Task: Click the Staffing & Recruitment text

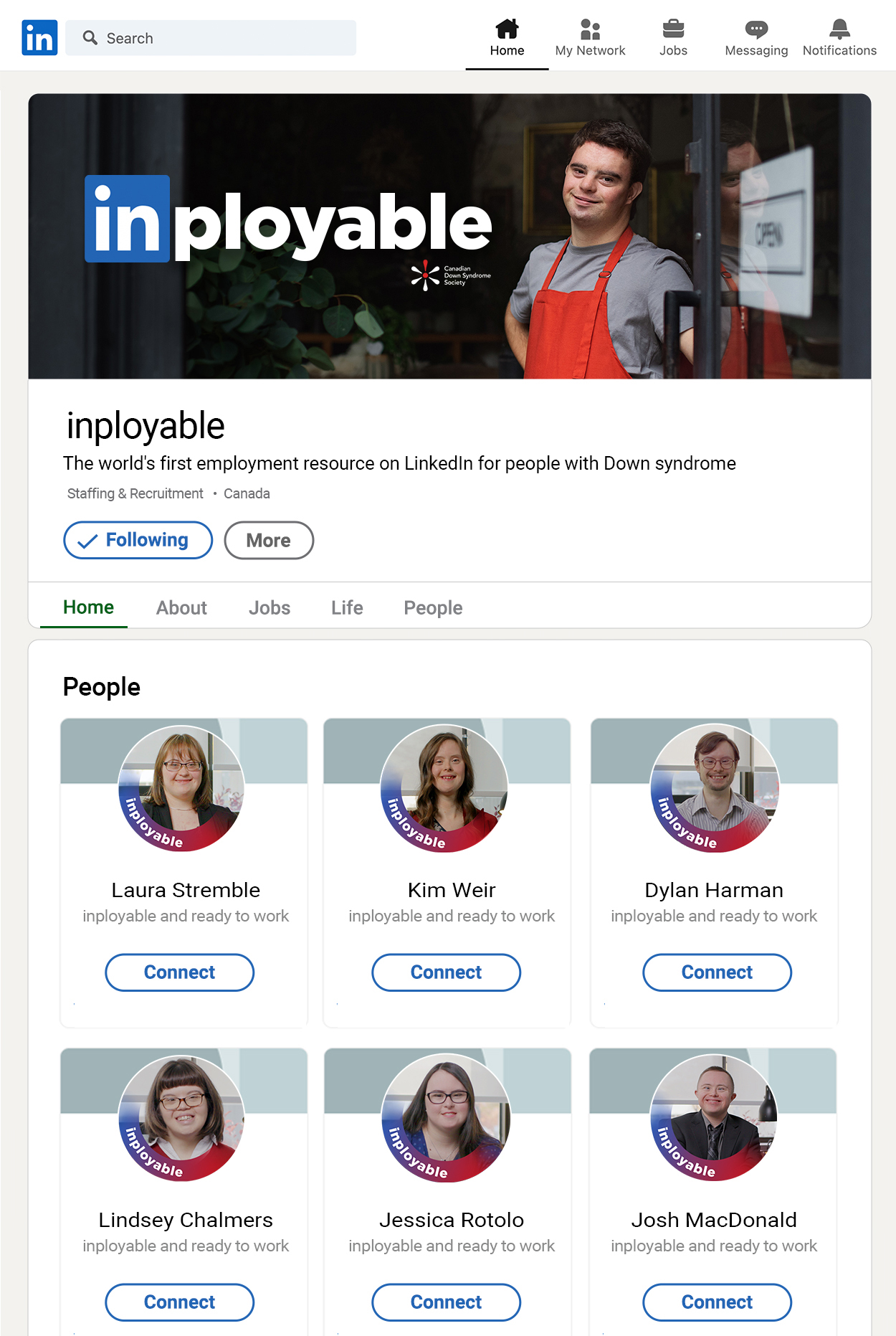Action: coord(135,493)
